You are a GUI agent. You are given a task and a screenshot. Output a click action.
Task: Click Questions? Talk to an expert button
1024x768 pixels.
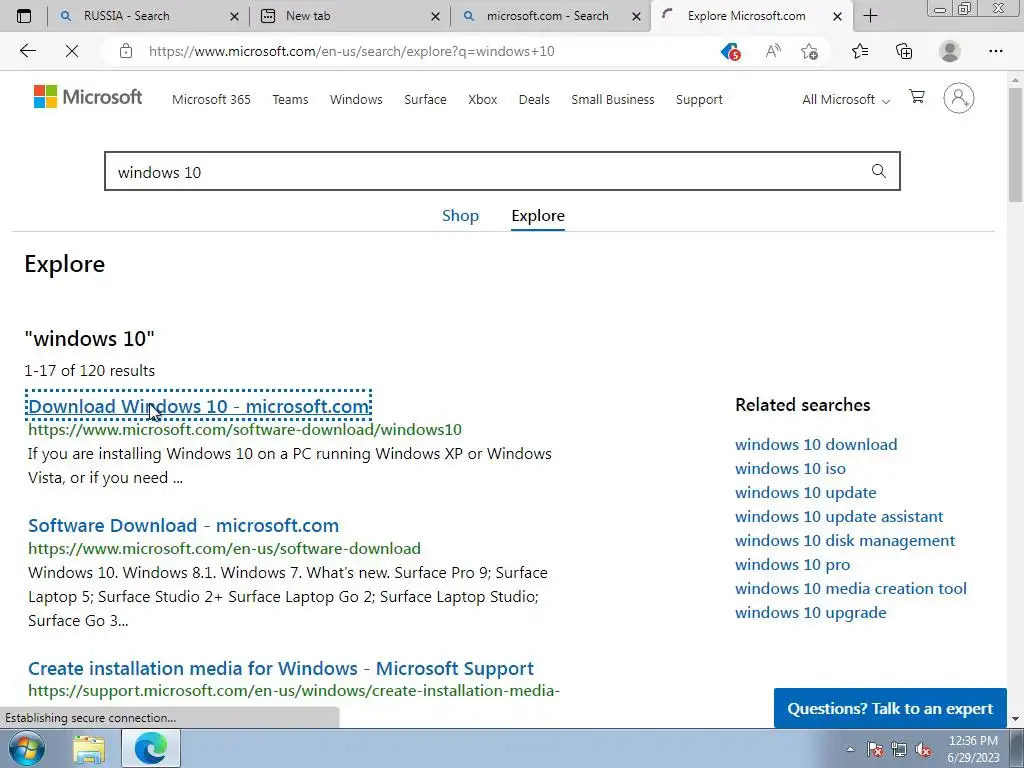coord(890,709)
